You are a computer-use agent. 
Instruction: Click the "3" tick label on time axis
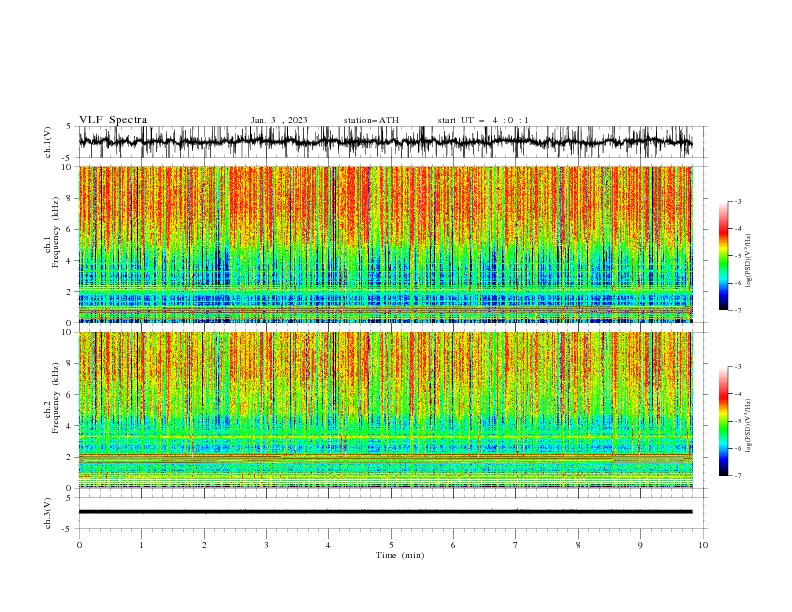pyautogui.click(x=266, y=545)
